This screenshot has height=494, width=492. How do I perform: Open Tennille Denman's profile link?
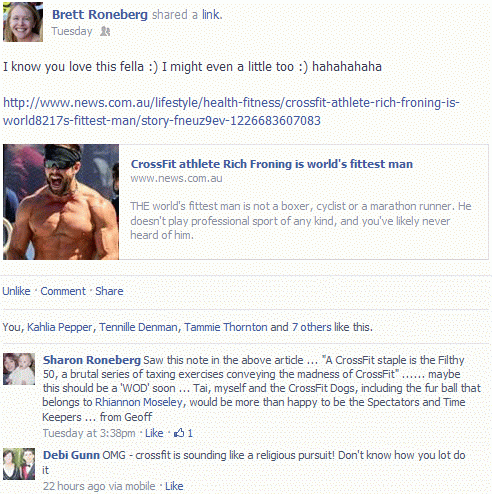(138, 327)
